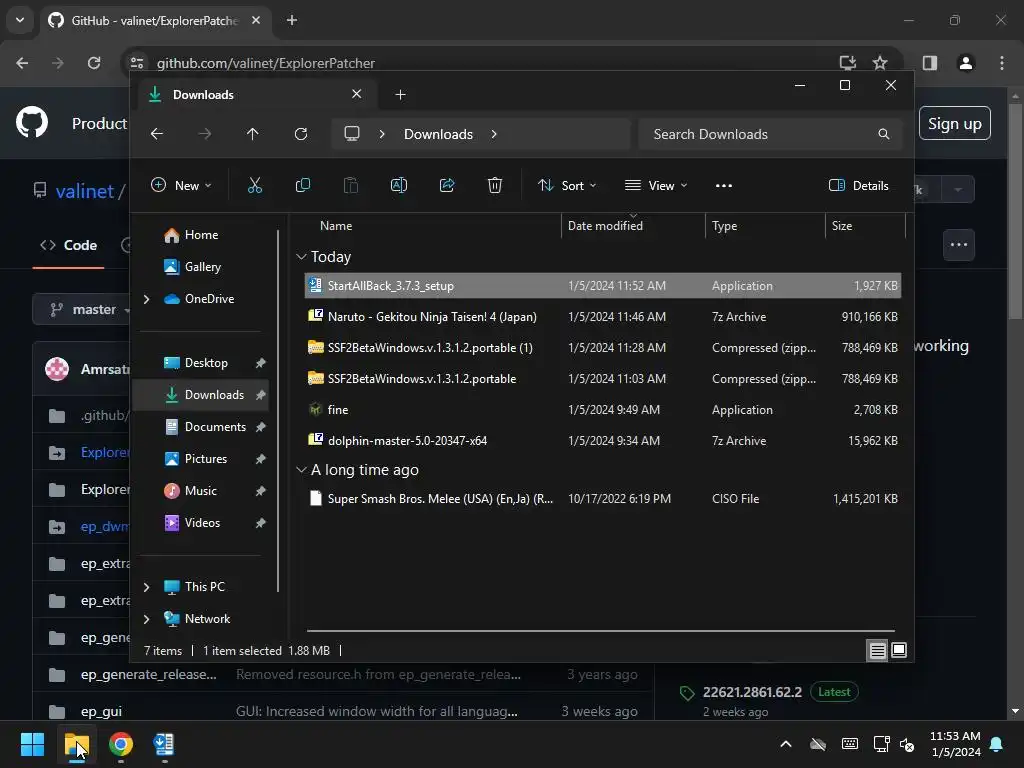Add a new Explorer tab

(x=400, y=95)
